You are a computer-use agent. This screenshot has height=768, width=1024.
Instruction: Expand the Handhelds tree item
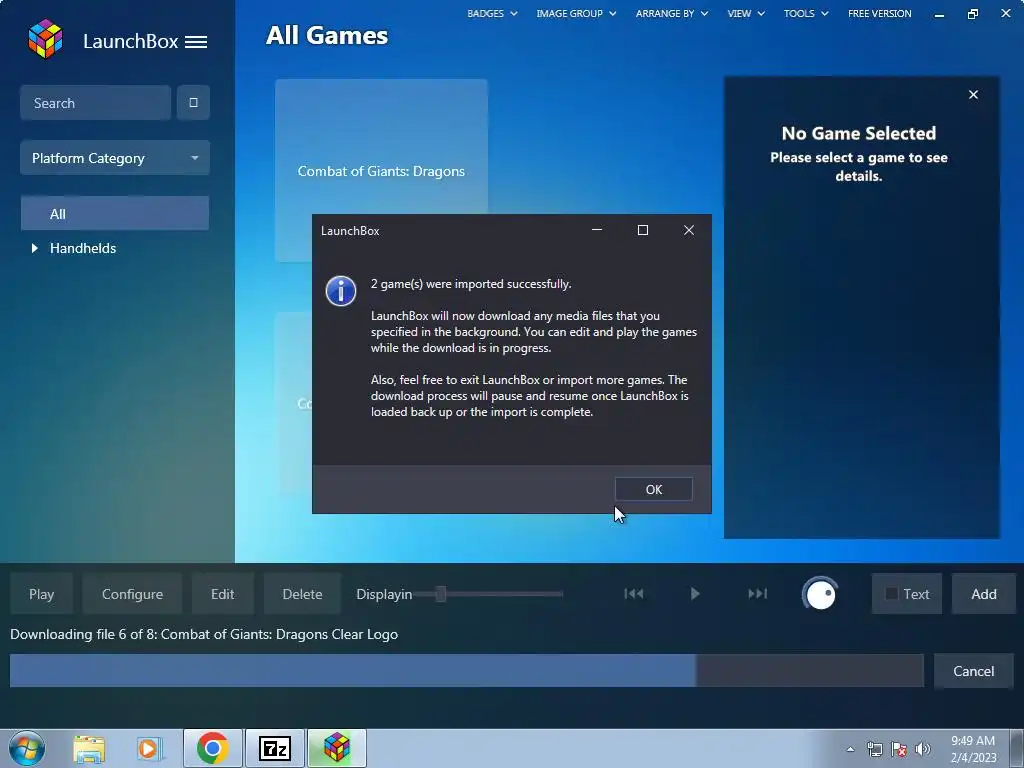(35, 248)
